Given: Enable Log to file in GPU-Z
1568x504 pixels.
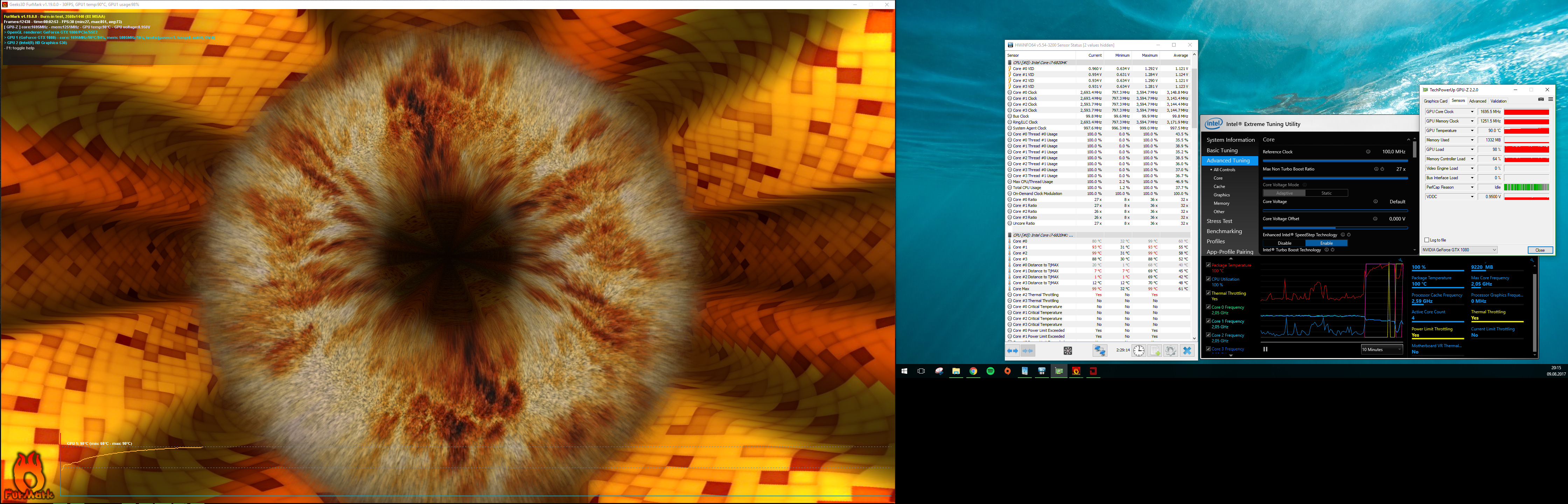Looking at the screenshot, I should pos(1427,240).
